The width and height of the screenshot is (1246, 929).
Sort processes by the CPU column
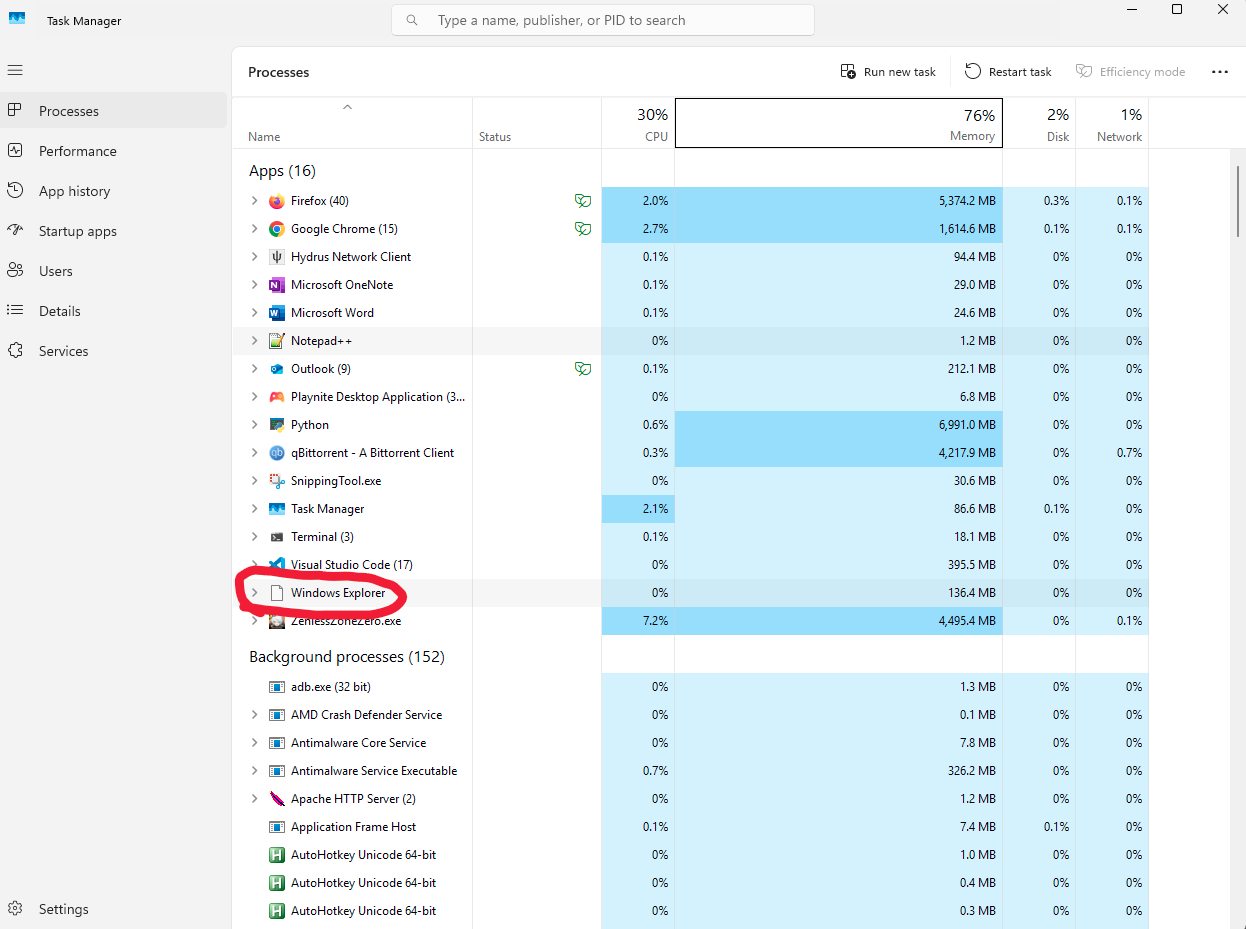tap(638, 124)
